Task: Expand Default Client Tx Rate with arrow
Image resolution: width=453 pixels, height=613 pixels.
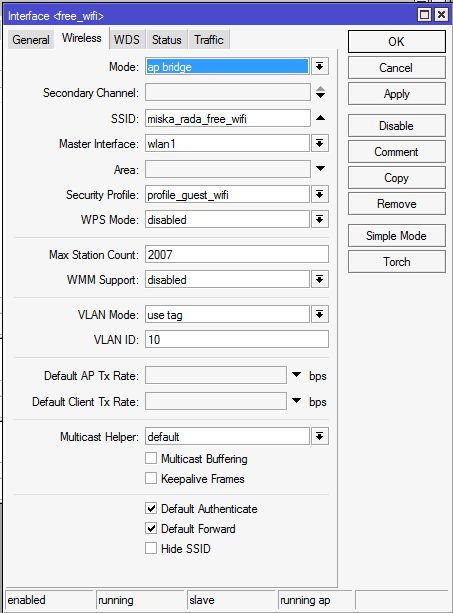Action: 297,401
